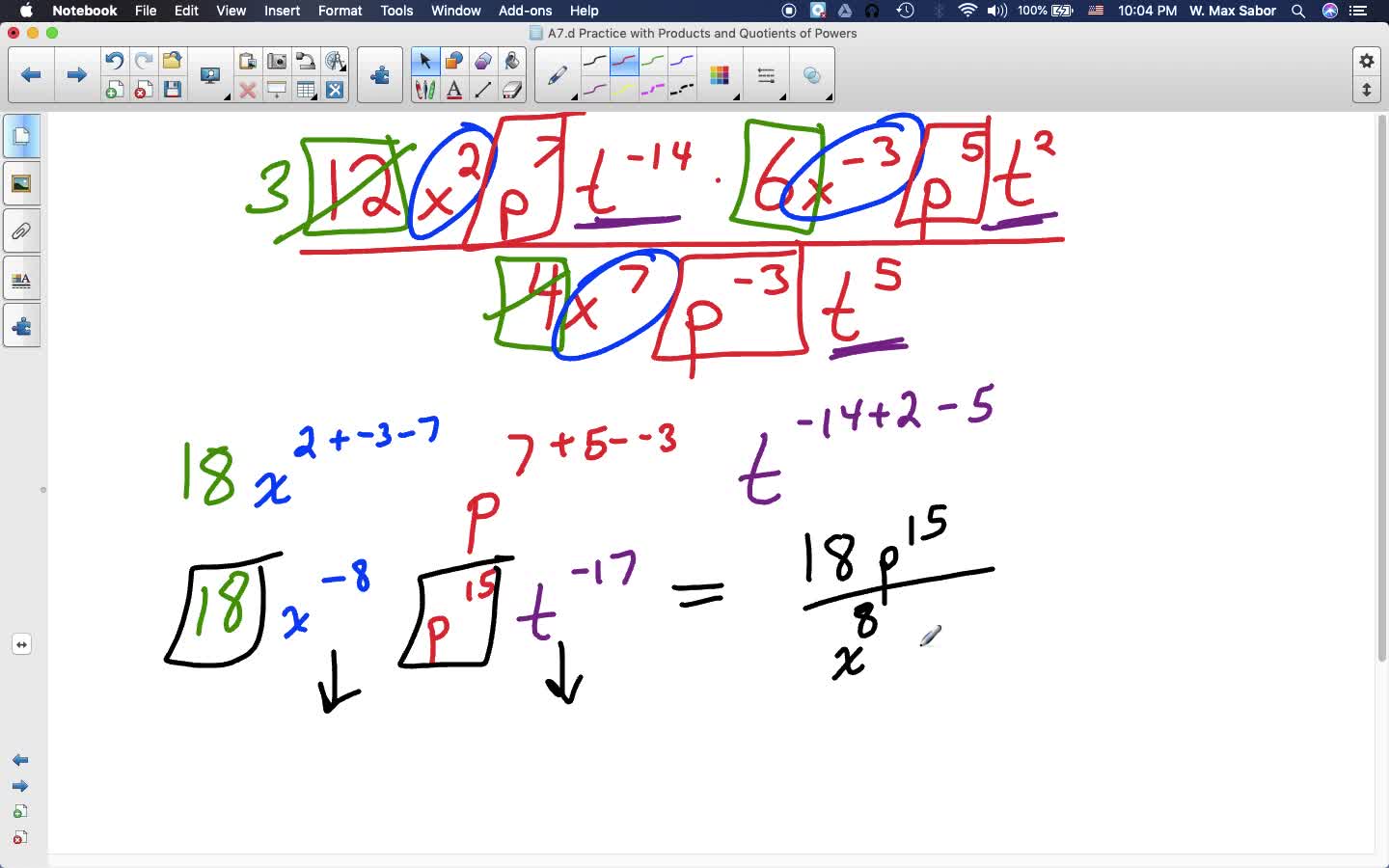Open the display screens dropdown

[x=211, y=75]
